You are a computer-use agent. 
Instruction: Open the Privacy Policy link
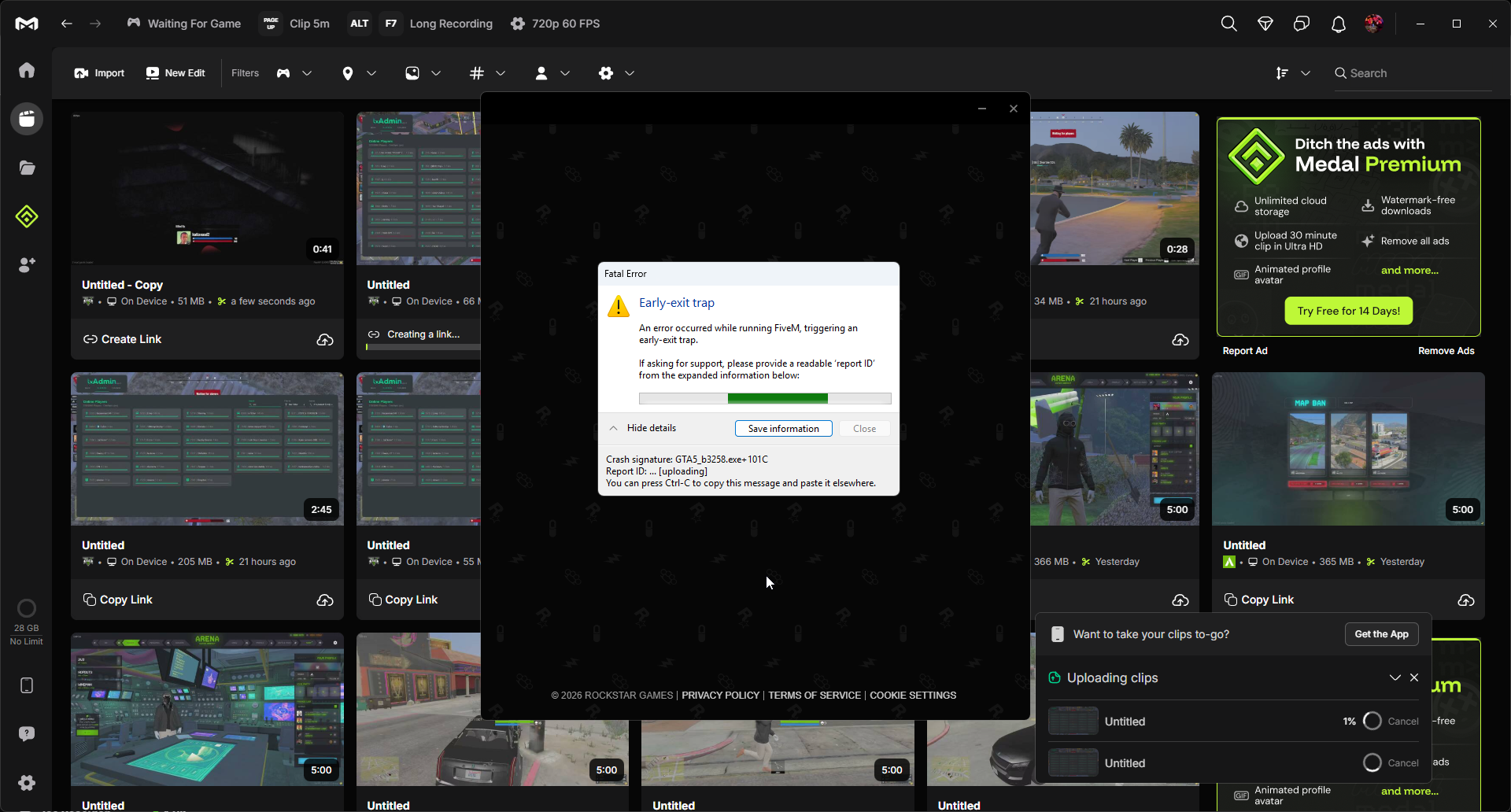720,696
